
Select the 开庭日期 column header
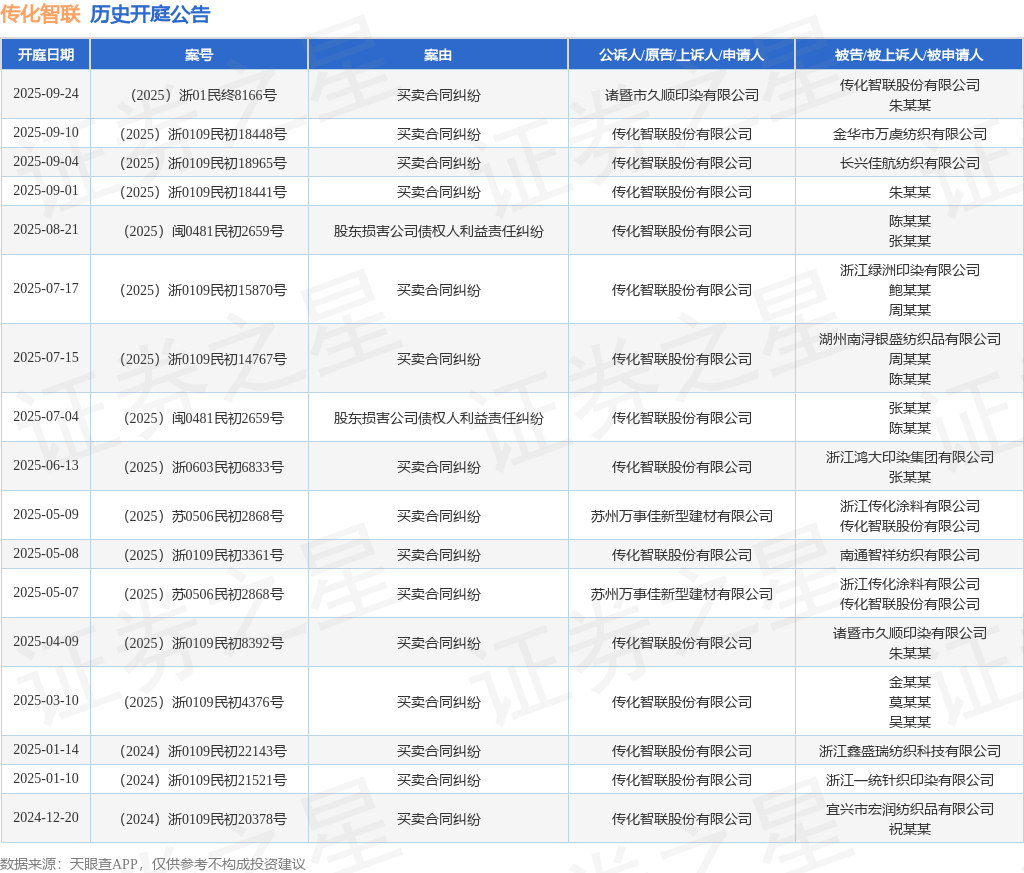click(46, 55)
